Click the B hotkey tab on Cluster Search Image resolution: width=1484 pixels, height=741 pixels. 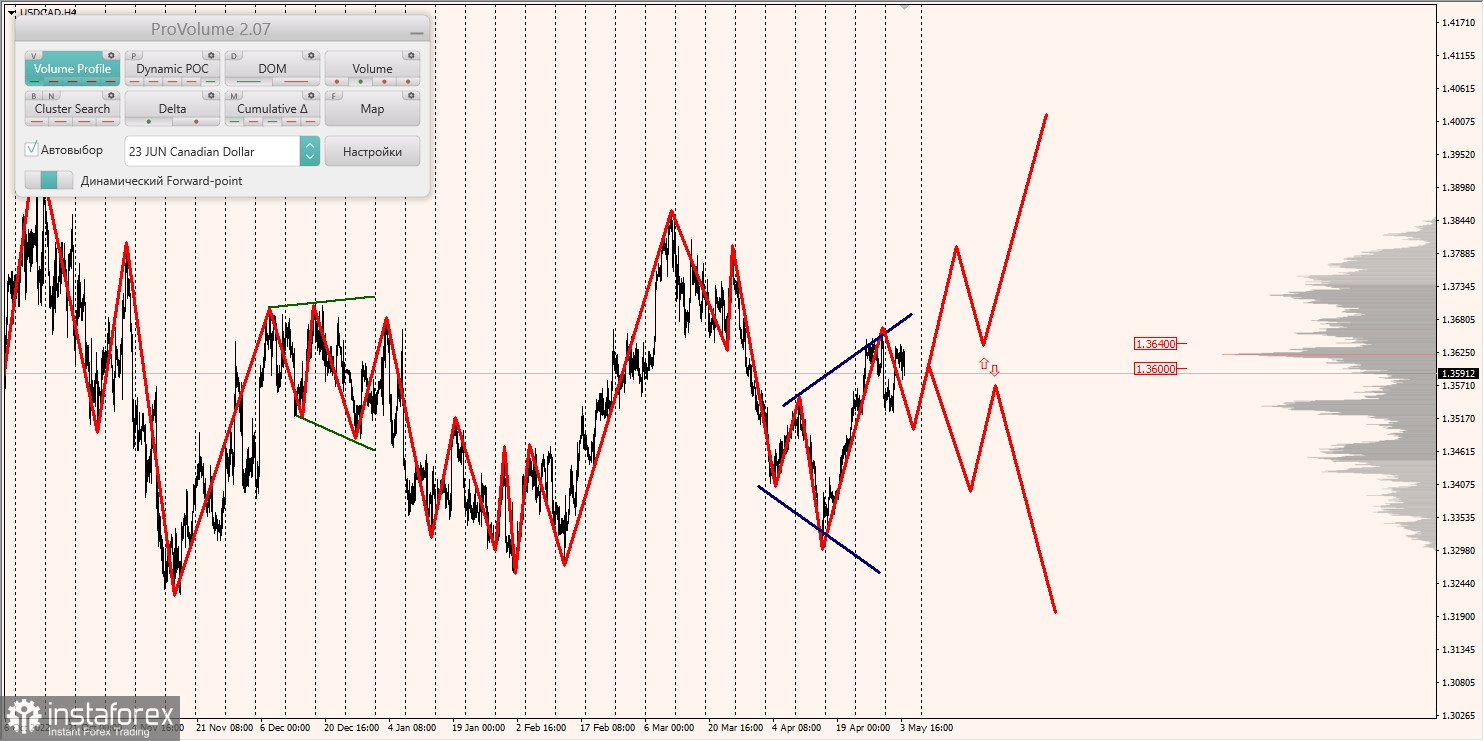[x=34, y=96]
